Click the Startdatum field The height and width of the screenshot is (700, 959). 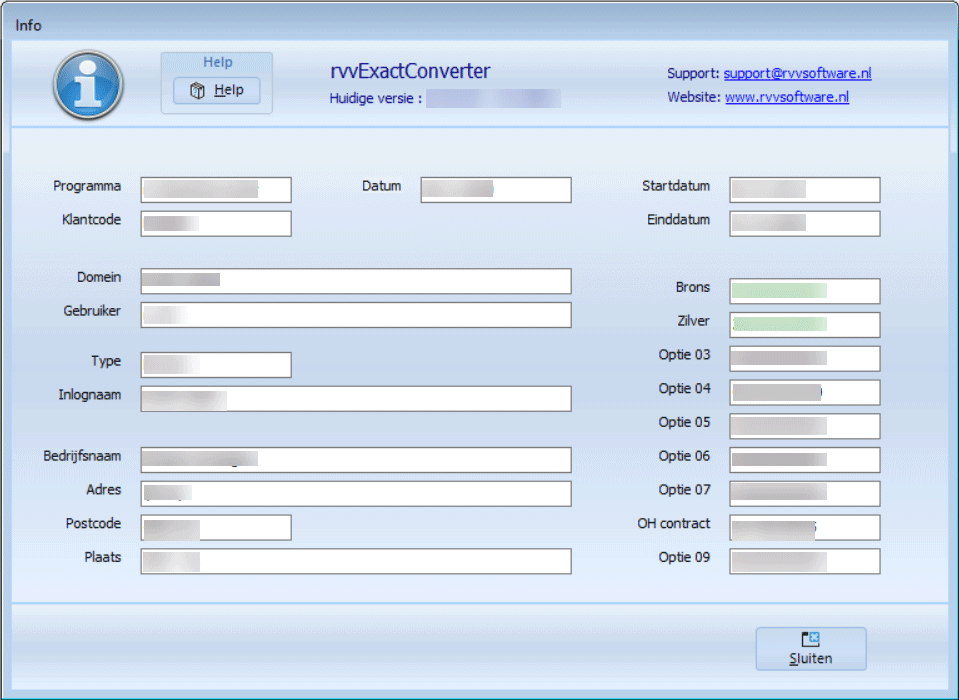805,190
